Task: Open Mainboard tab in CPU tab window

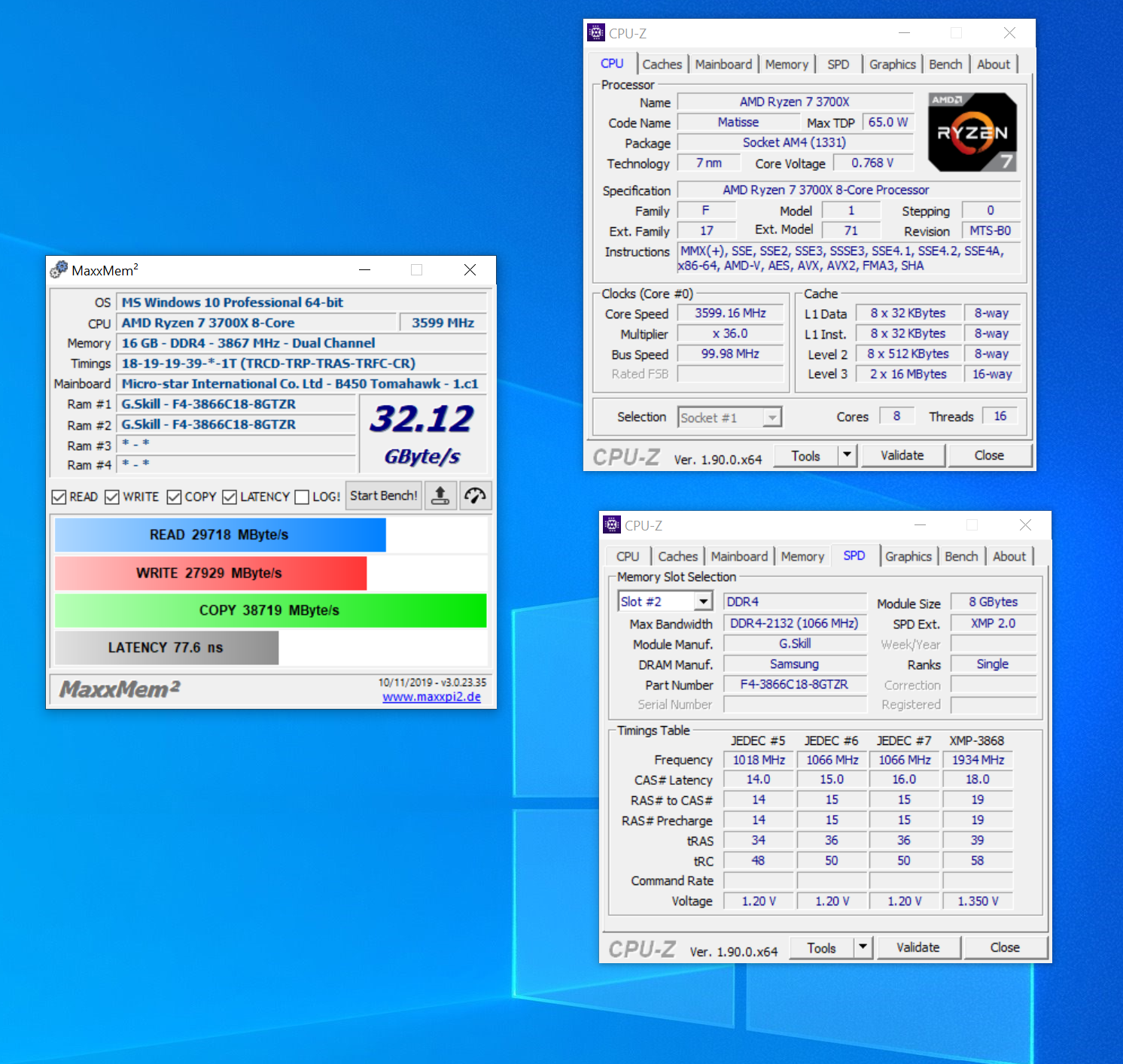Action: click(x=723, y=65)
